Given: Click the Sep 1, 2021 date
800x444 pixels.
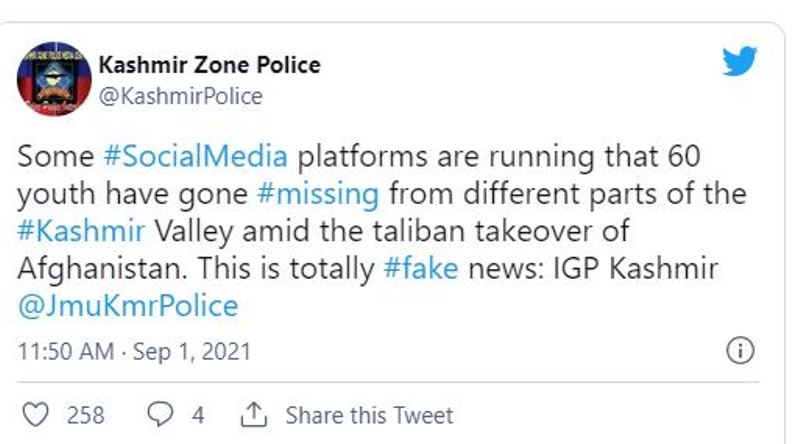Looking at the screenshot, I should coord(196,352).
